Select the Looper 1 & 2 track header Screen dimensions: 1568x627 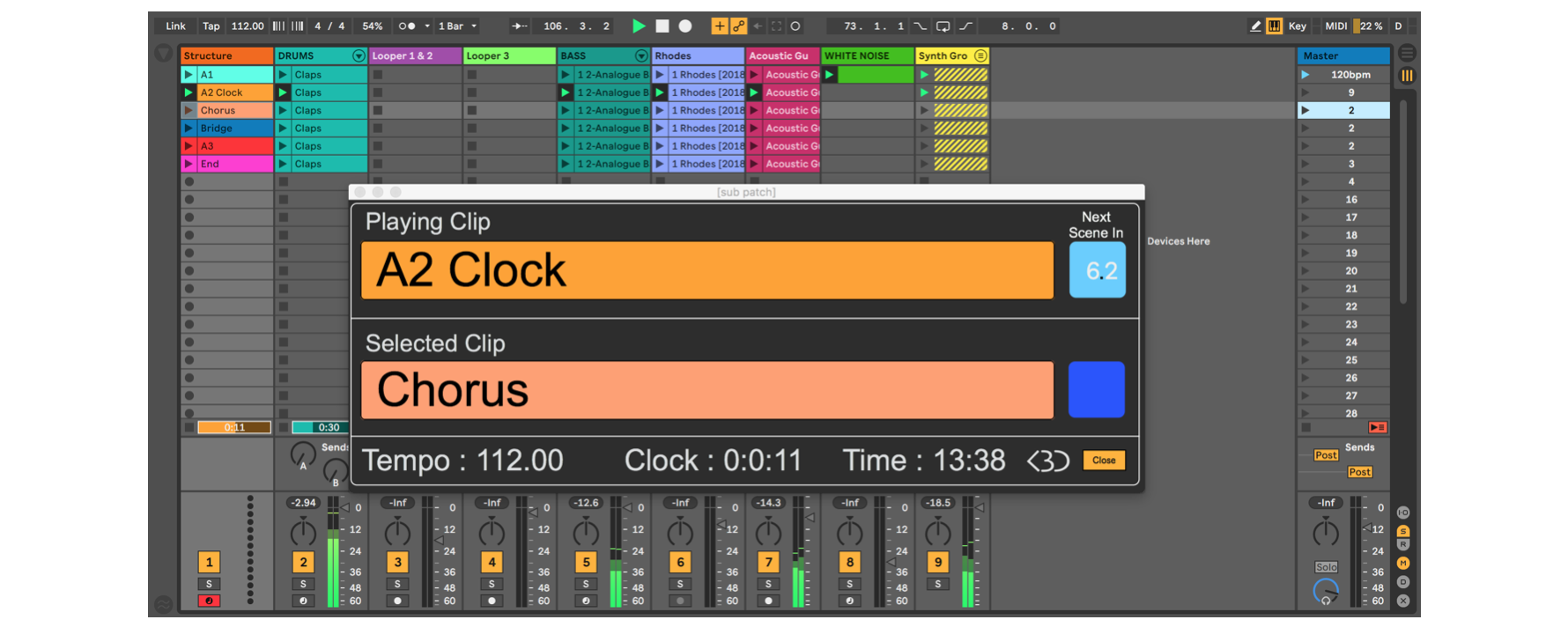[416, 55]
